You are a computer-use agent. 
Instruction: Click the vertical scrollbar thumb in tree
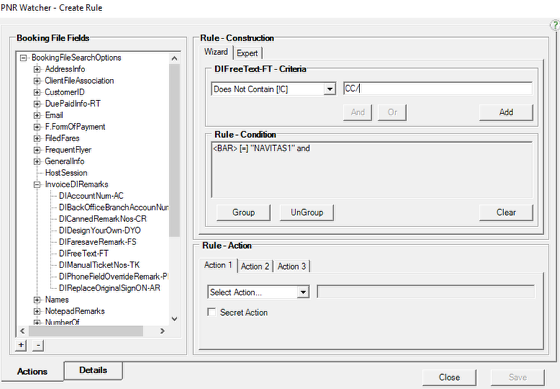point(174,150)
